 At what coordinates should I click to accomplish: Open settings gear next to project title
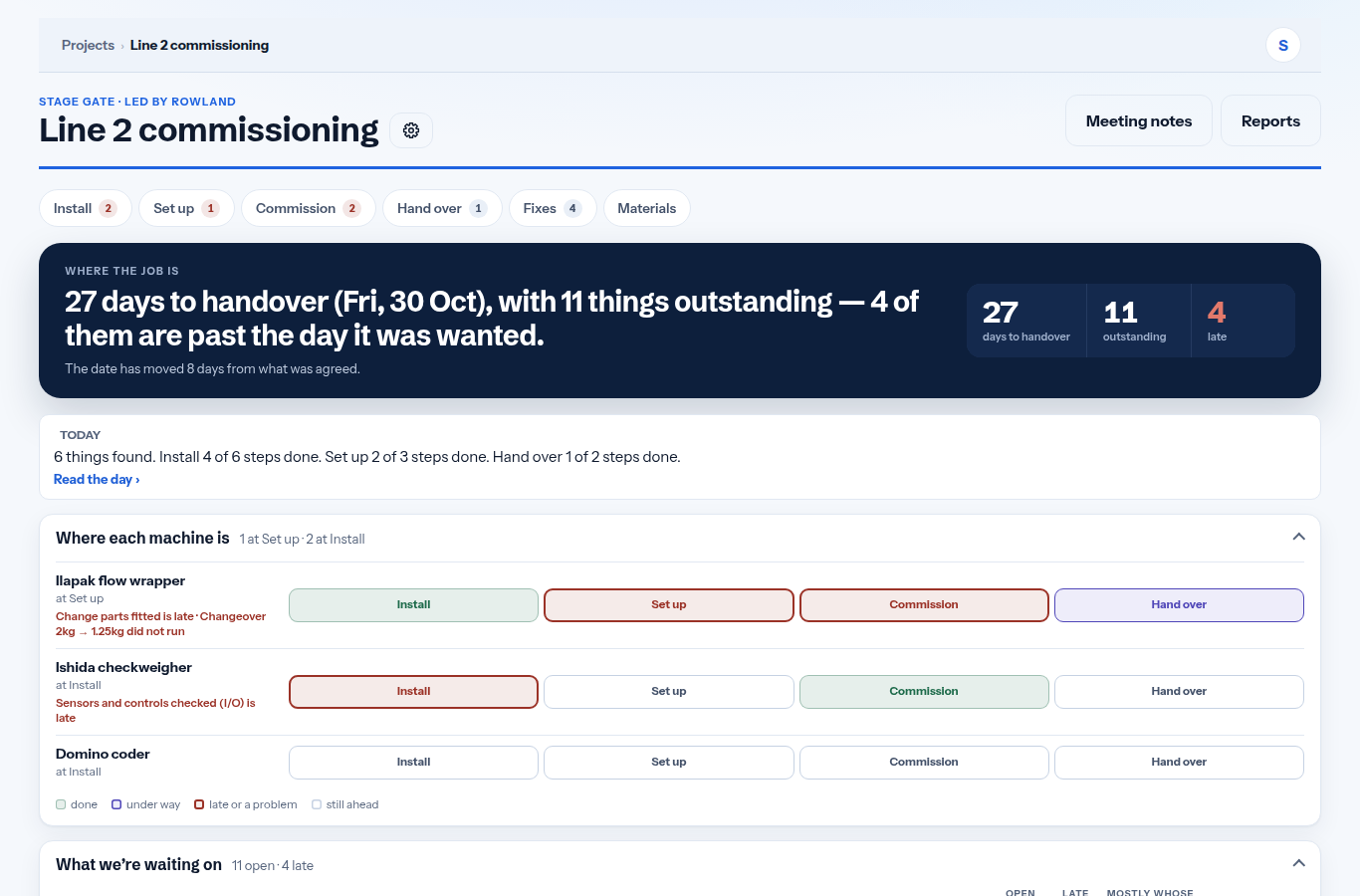(411, 130)
